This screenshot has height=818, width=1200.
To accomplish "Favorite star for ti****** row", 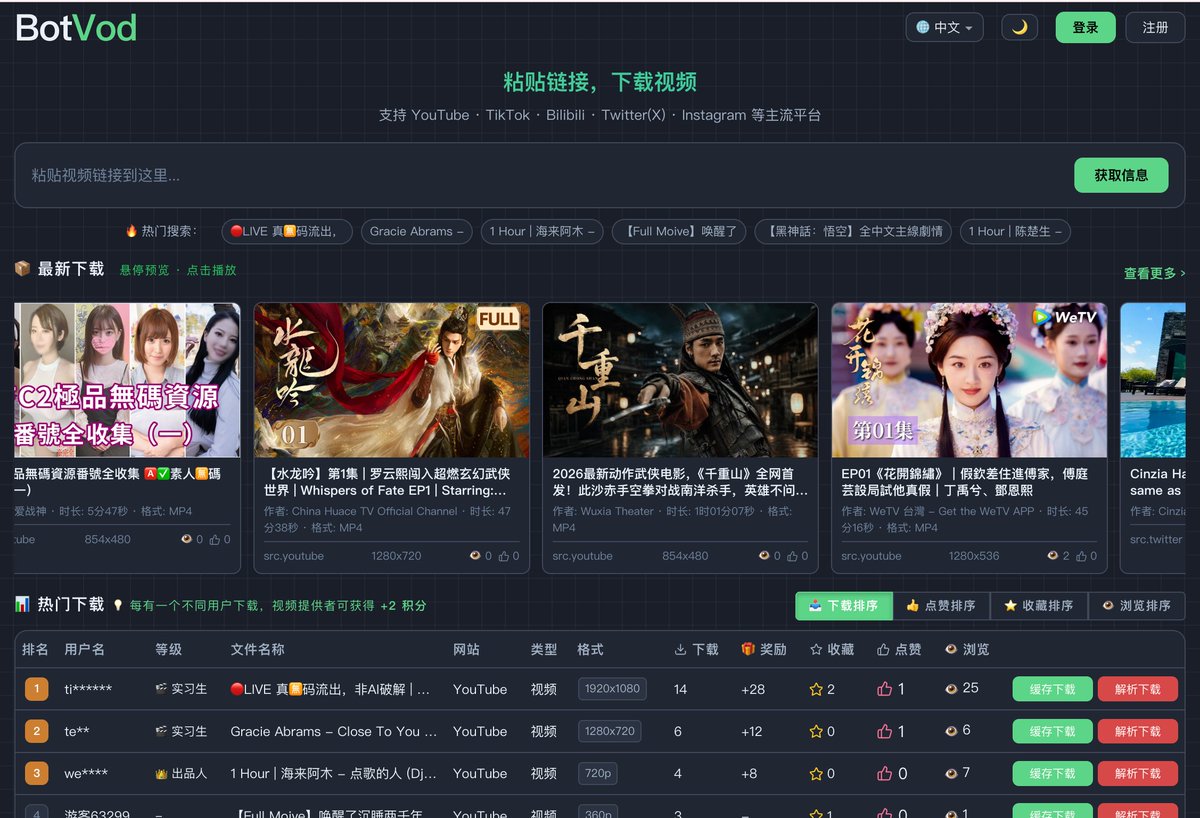I will (x=816, y=689).
